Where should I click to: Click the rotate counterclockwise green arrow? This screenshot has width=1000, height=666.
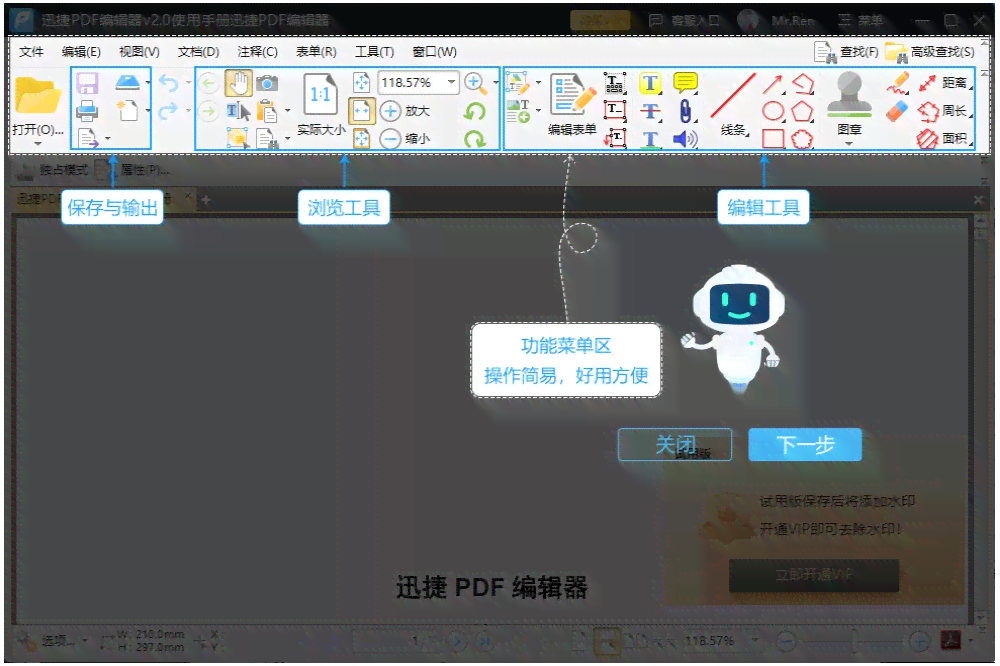[x=474, y=112]
